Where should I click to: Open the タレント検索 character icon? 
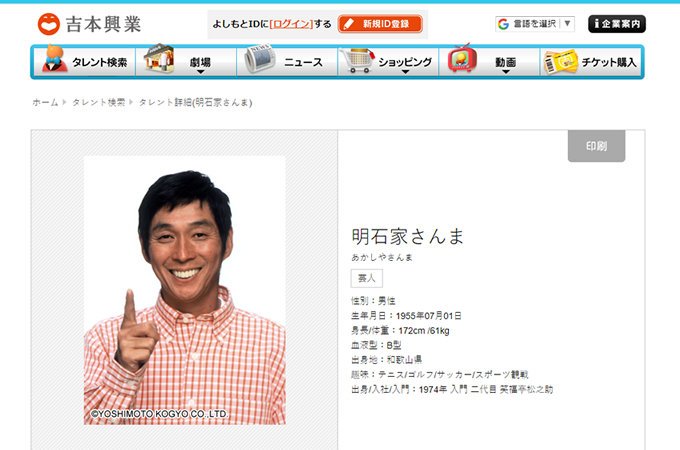coord(55,58)
